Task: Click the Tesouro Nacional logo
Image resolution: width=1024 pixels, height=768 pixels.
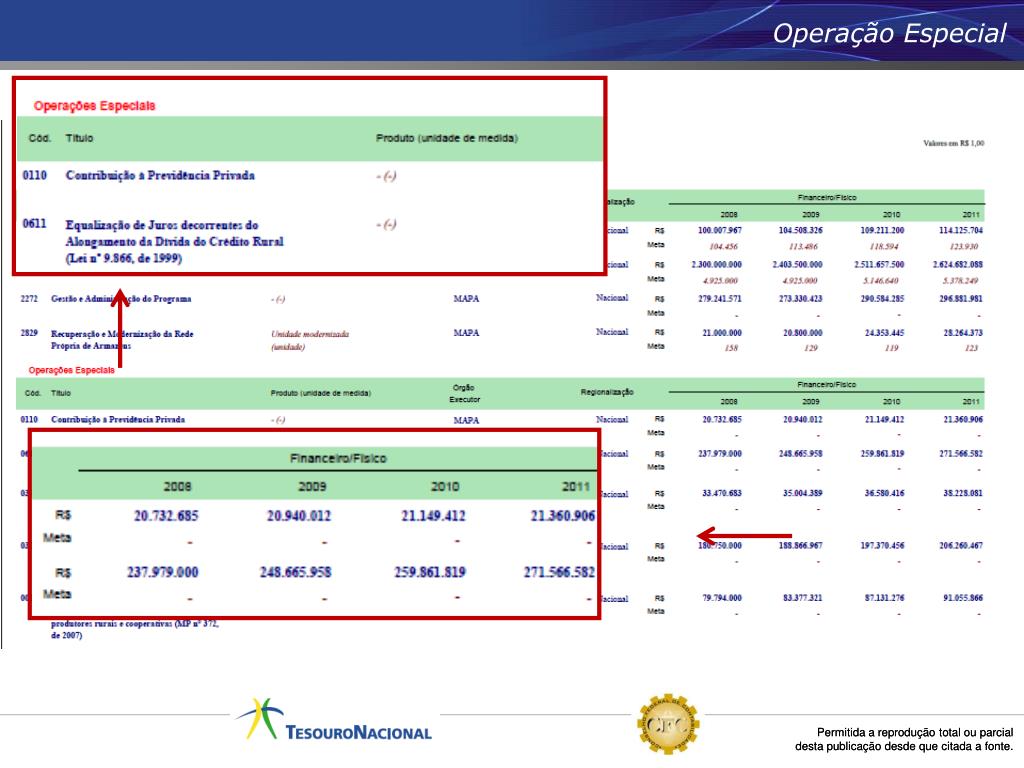Action: 334,721
